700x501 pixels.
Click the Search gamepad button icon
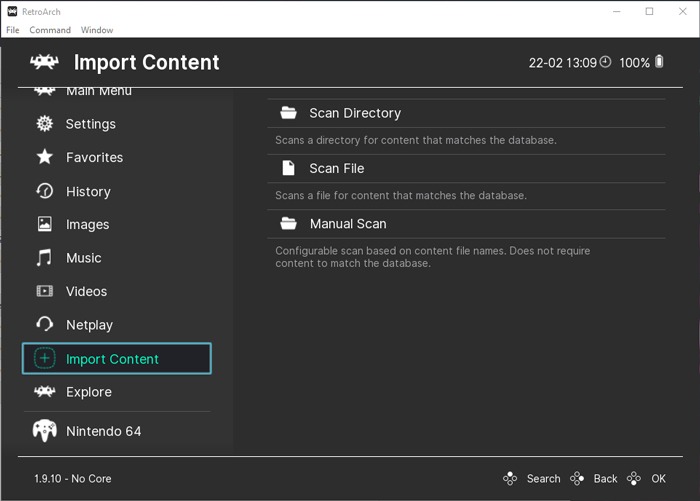pos(510,479)
